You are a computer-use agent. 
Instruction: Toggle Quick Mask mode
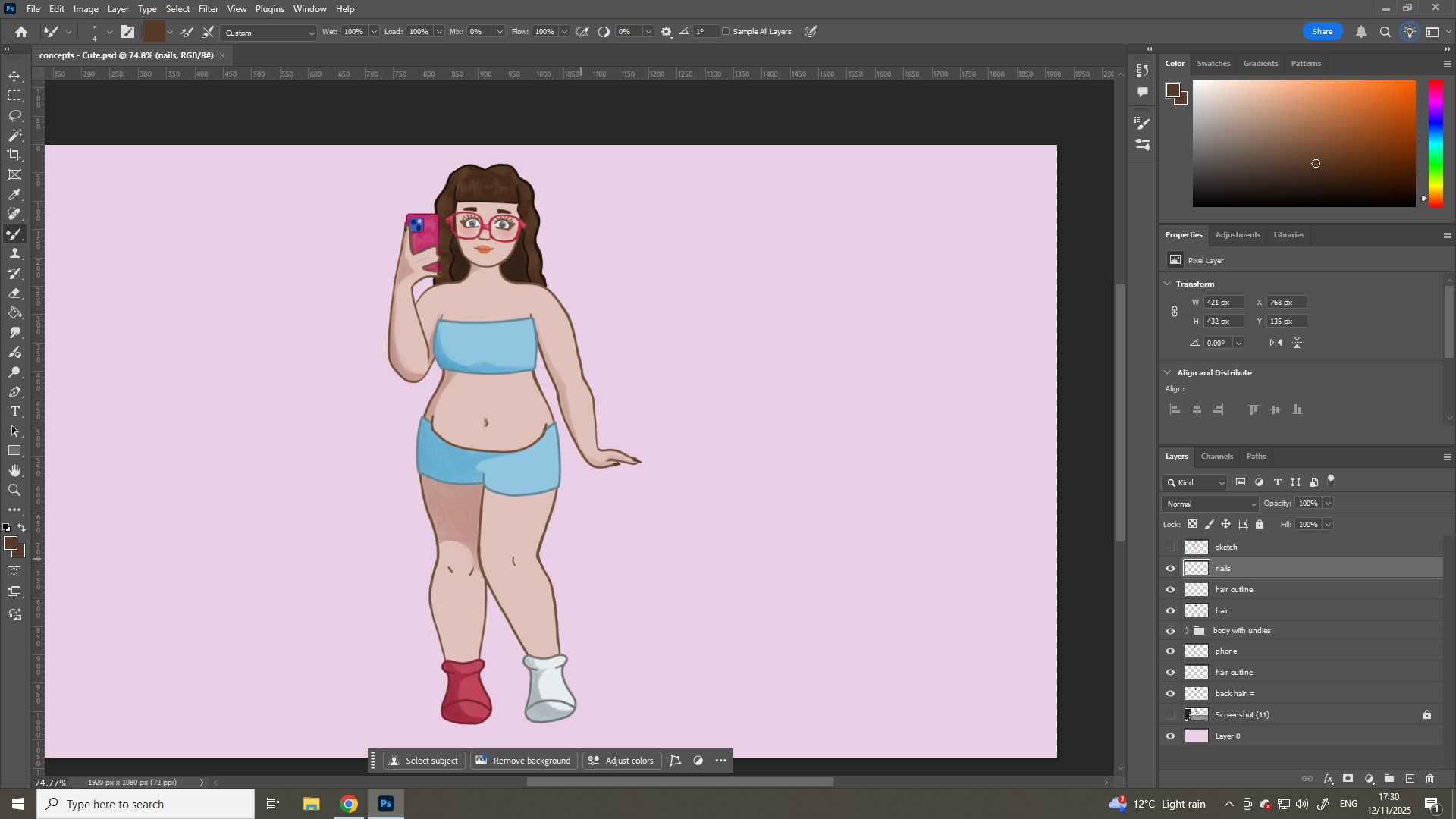tap(14, 572)
